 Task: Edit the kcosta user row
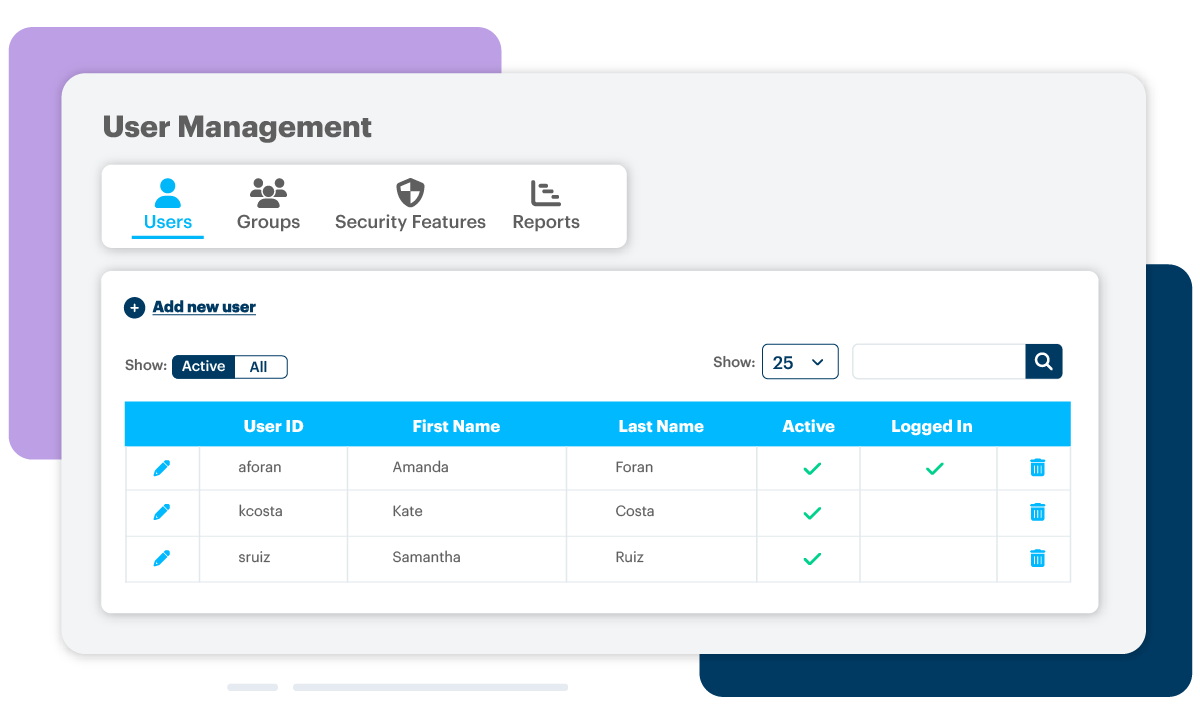pyautogui.click(x=162, y=512)
